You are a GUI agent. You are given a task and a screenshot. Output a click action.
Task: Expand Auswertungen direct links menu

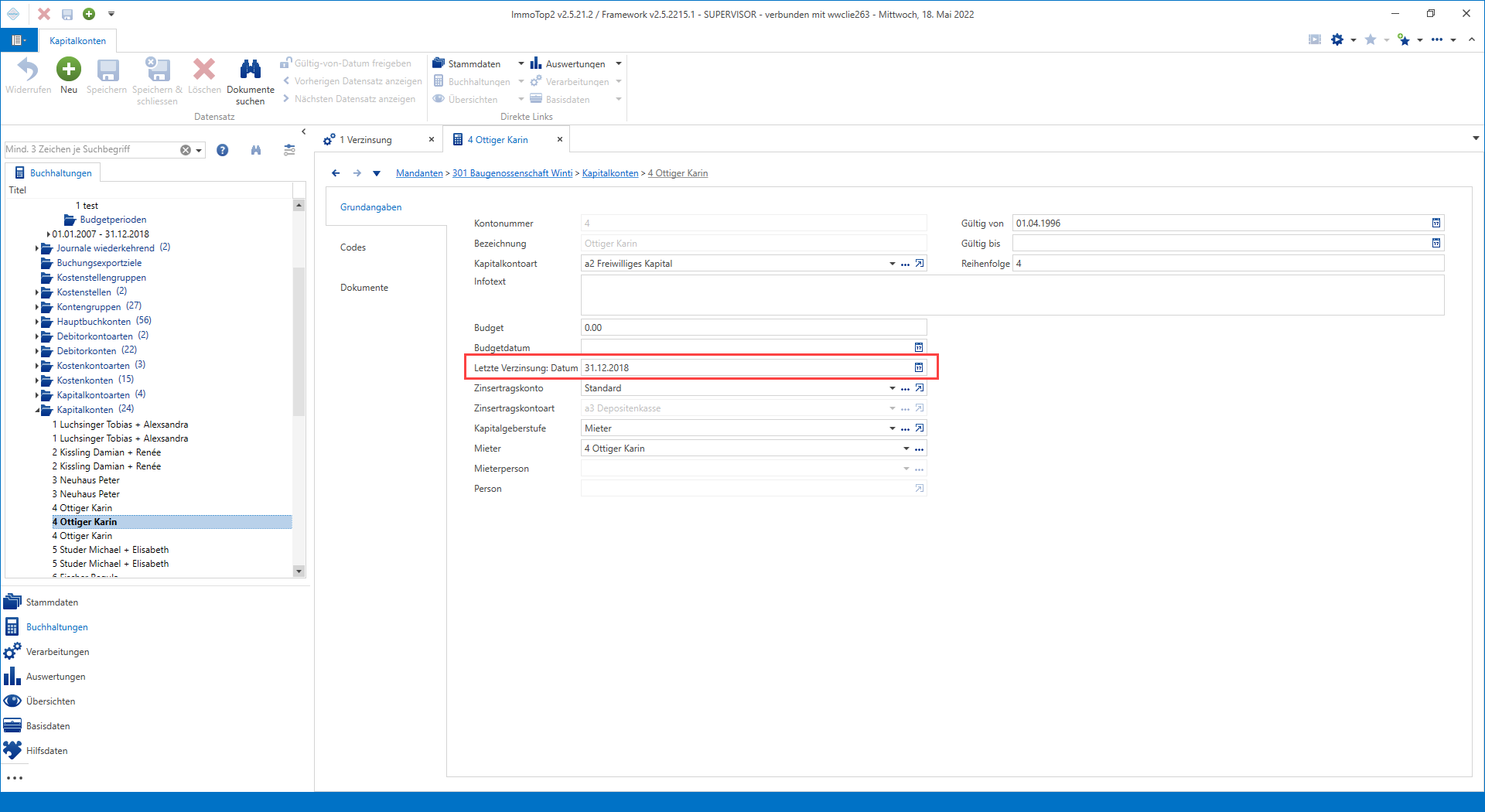tap(618, 64)
